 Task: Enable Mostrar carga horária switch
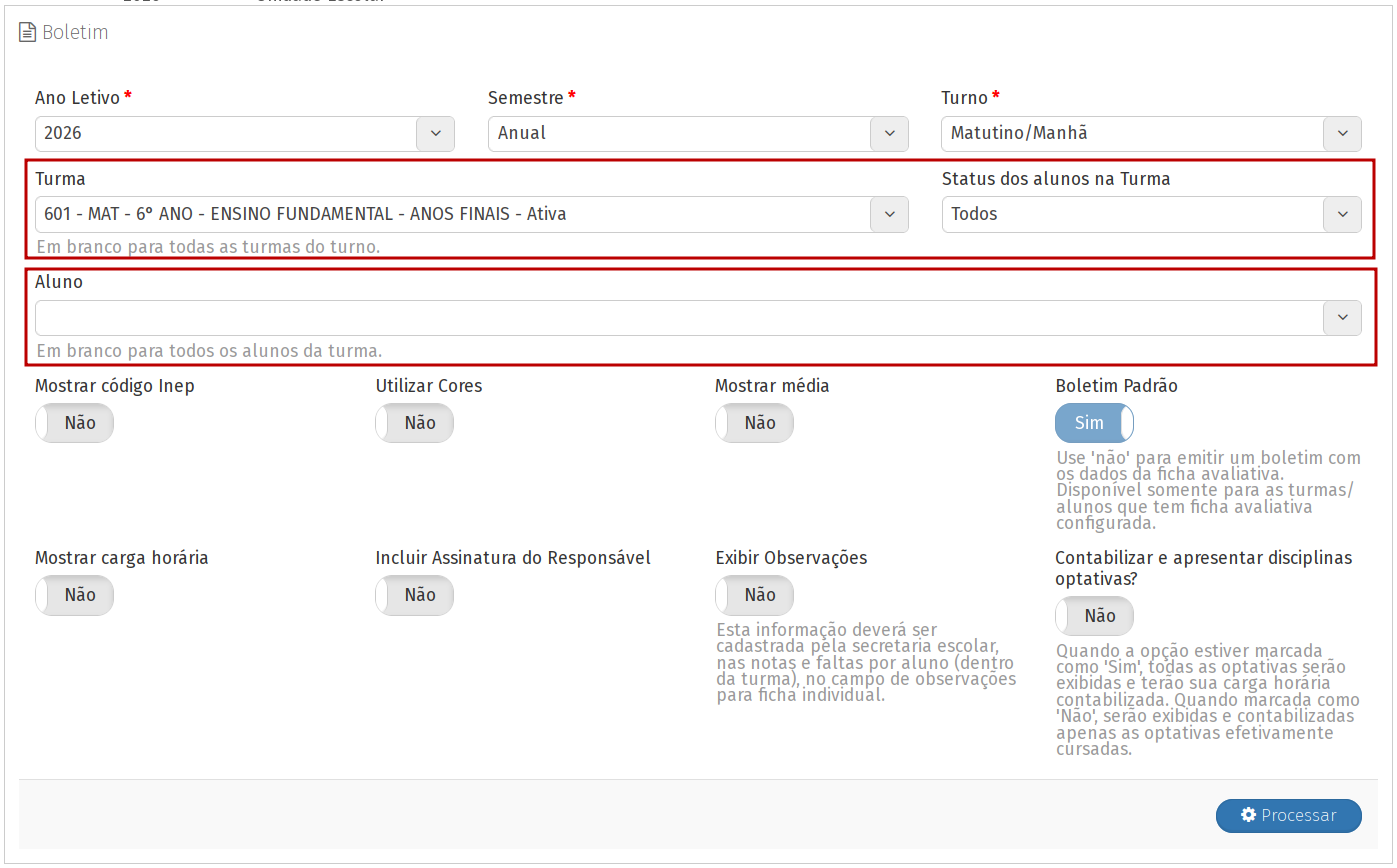(75, 595)
